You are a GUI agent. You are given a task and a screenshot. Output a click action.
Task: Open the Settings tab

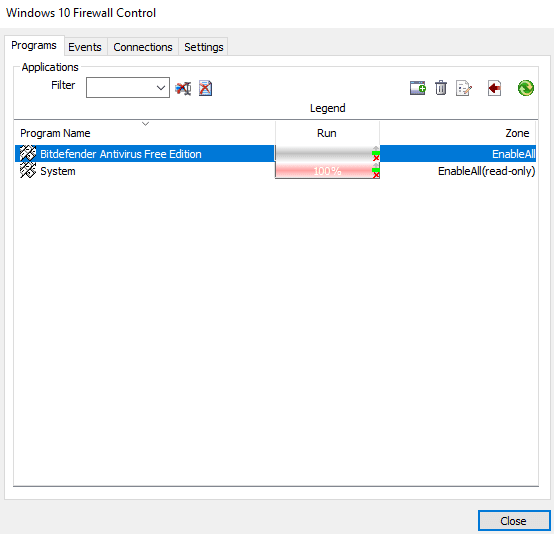pos(204,47)
